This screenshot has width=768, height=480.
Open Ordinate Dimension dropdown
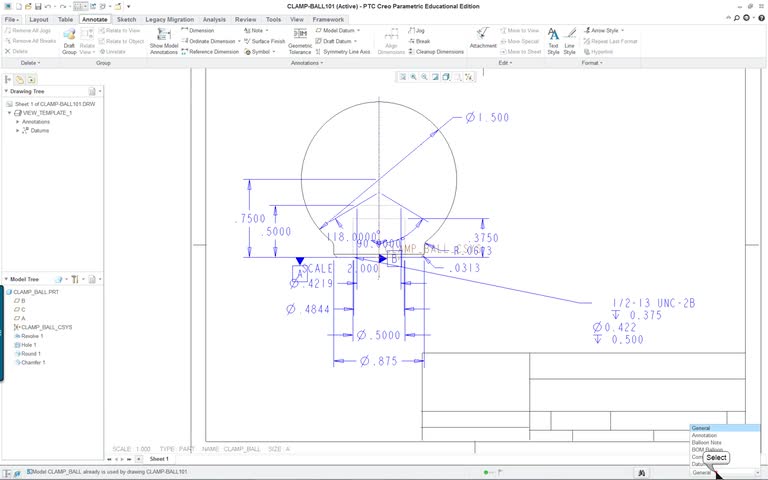(x=239, y=41)
